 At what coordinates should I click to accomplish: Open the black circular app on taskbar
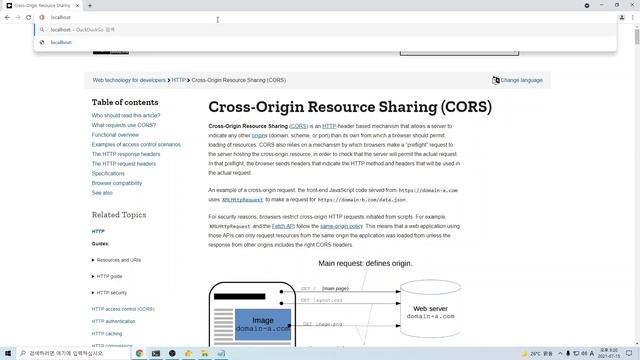click(172, 353)
